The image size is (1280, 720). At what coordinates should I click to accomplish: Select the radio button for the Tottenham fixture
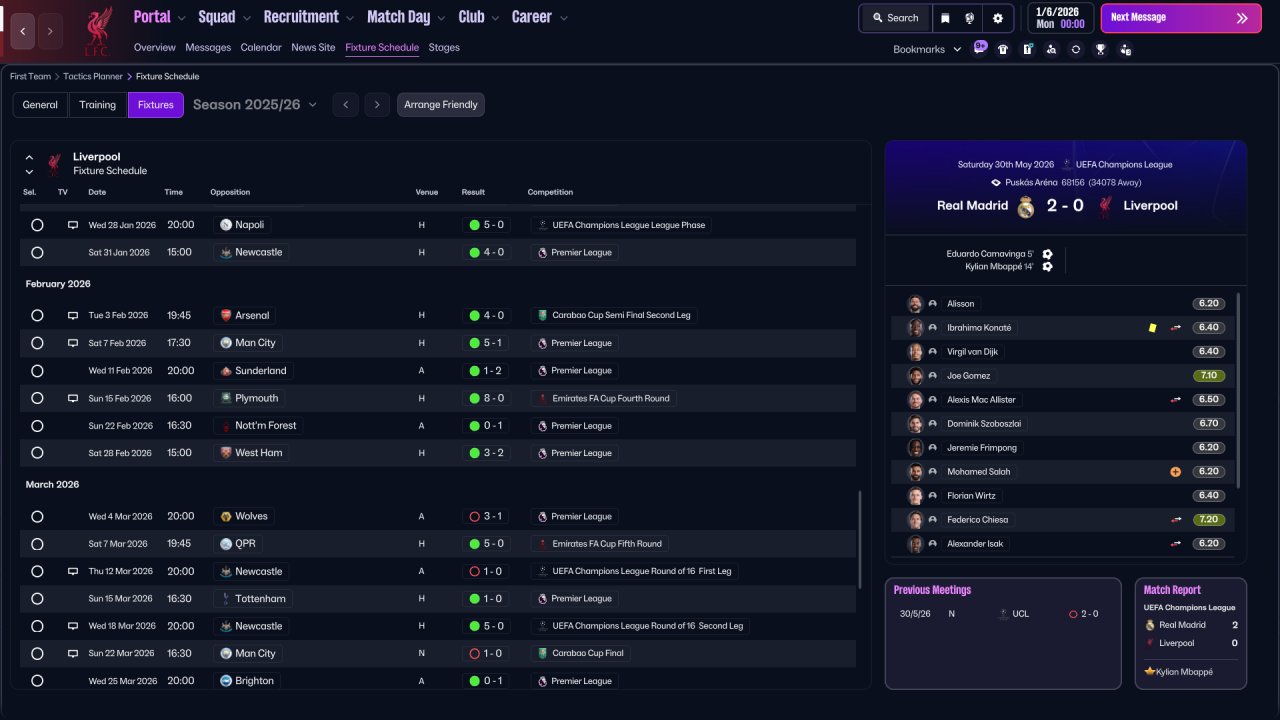37,599
